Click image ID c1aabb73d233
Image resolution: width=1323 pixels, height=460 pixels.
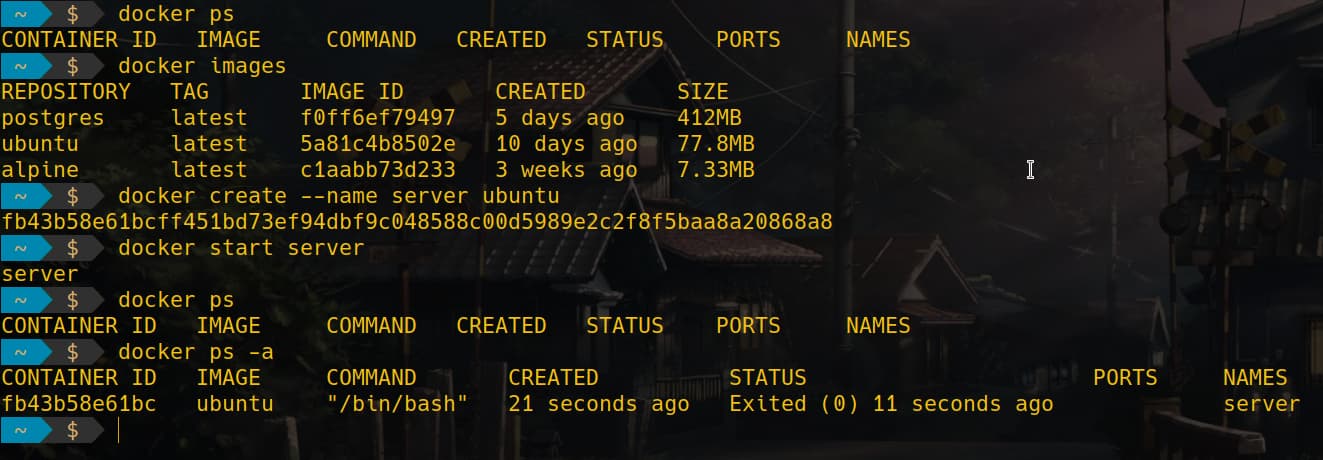378,170
